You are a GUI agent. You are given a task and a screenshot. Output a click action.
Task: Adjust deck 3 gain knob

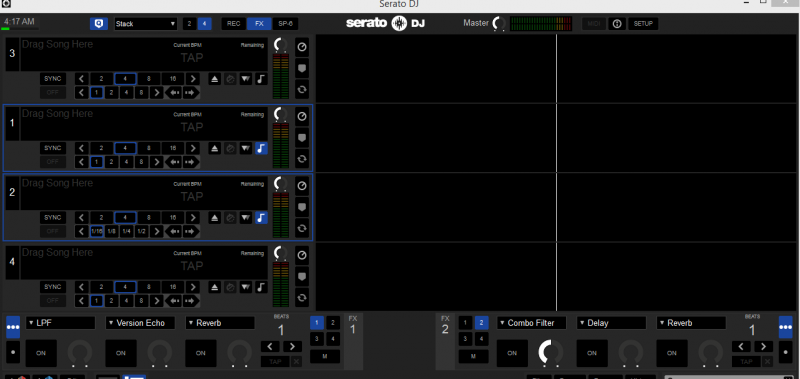click(280, 45)
